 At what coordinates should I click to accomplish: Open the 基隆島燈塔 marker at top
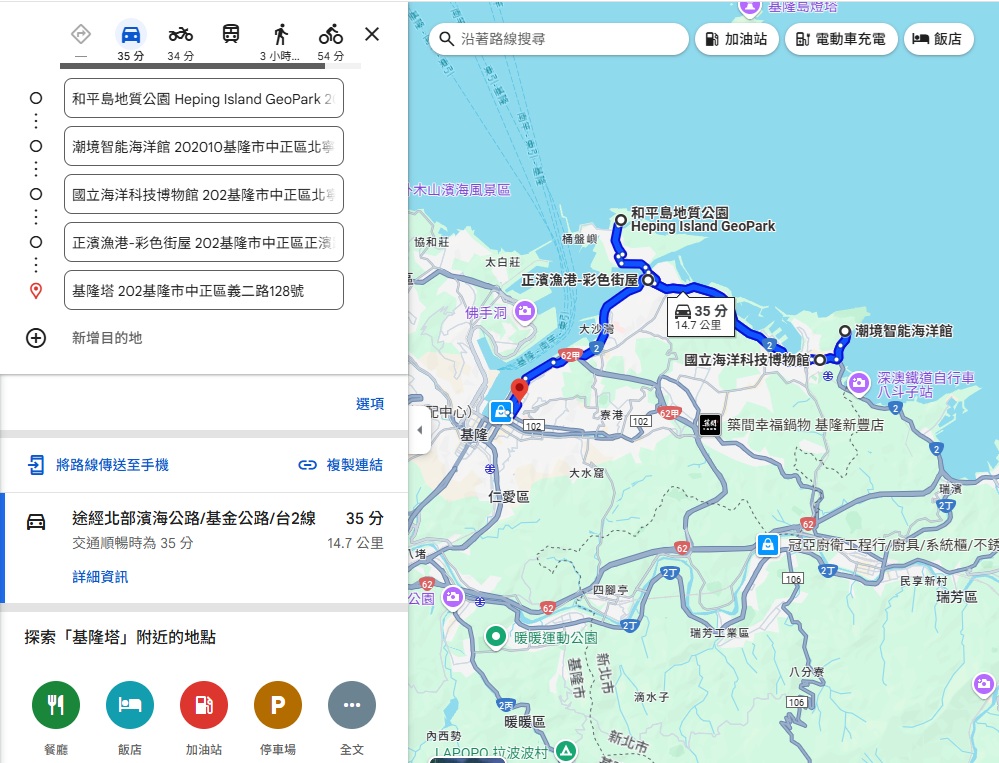pos(749,8)
